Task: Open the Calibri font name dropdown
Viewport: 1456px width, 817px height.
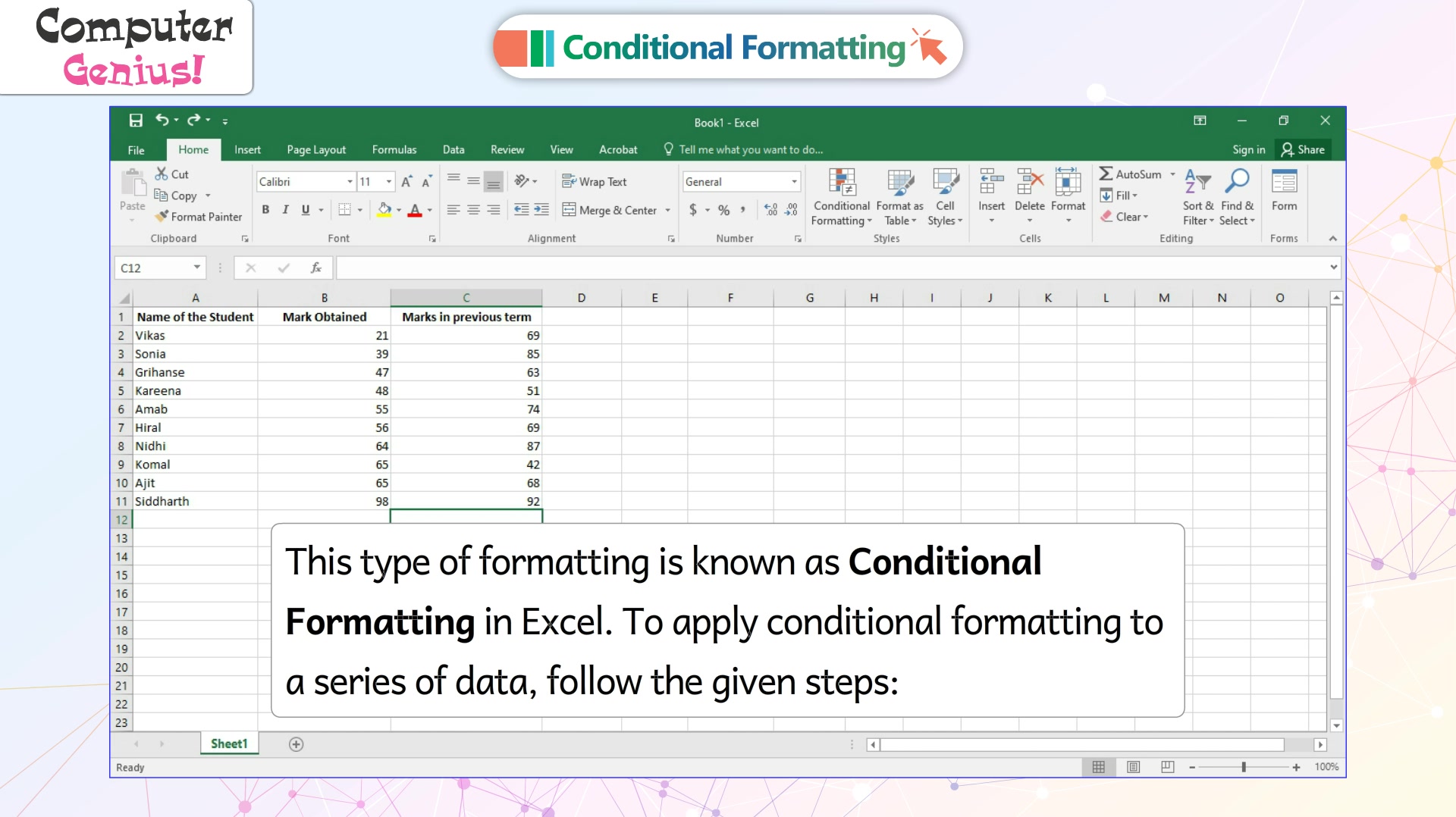Action: [350, 182]
